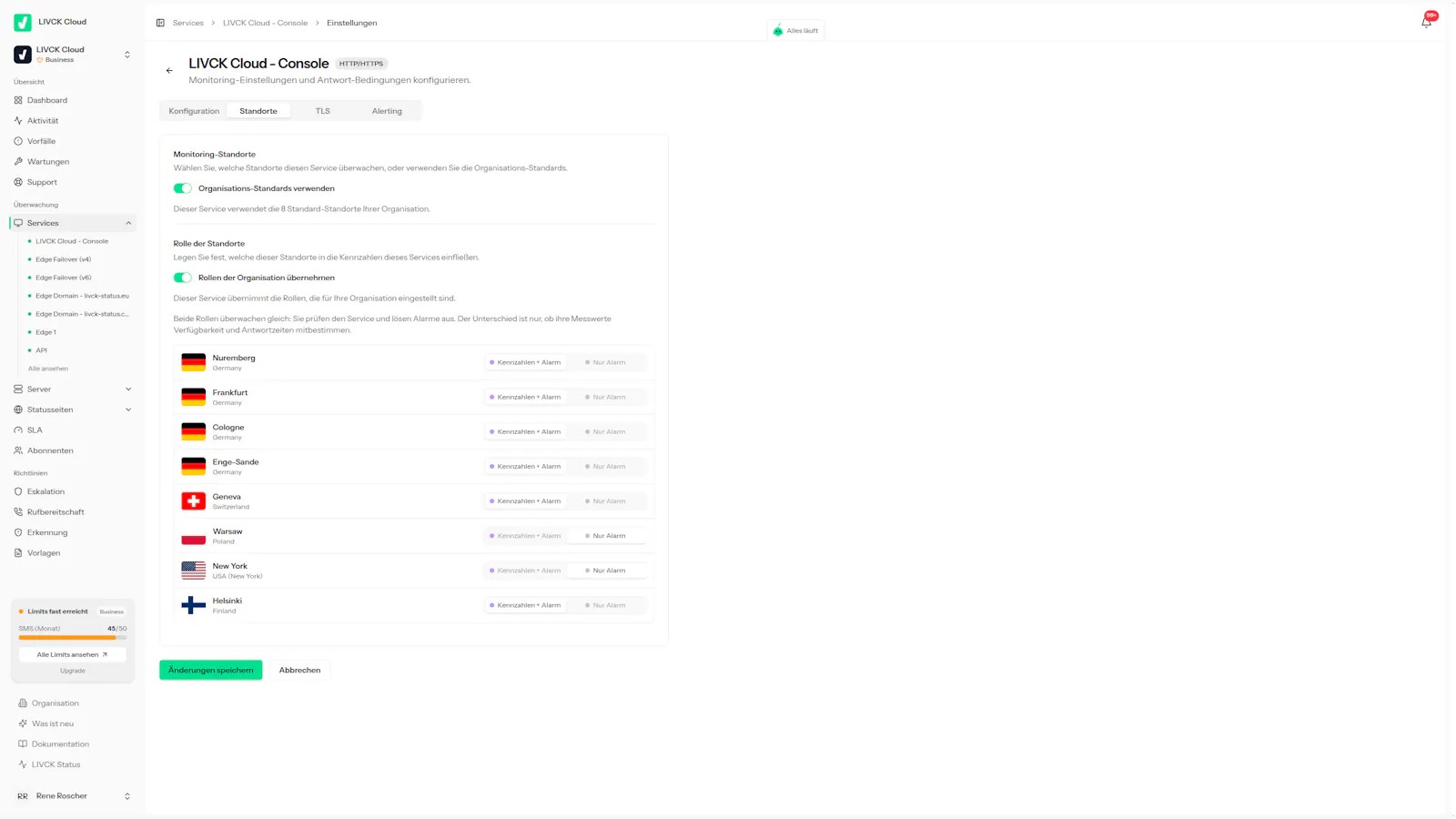Open the Edge Failover (v4) service
This screenshot has width=1456, height=819.
[x=80, y=259]
